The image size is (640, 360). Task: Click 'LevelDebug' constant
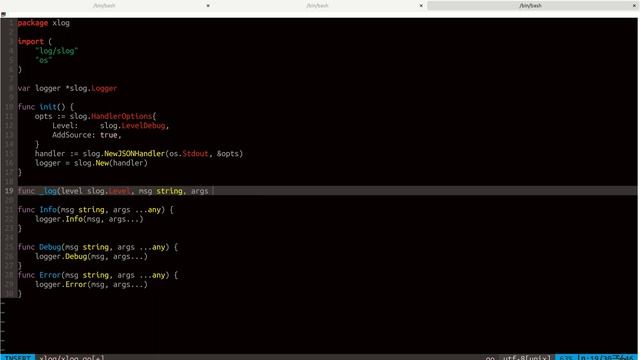(x=143, y=126)
